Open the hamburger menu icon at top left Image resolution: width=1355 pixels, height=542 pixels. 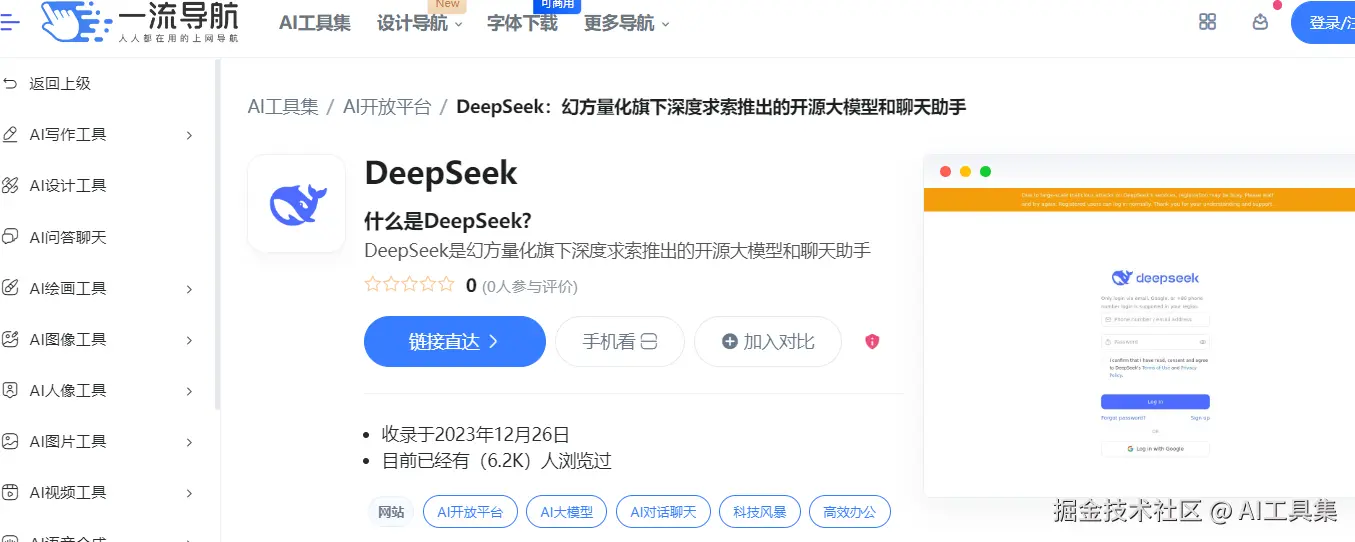9,22
